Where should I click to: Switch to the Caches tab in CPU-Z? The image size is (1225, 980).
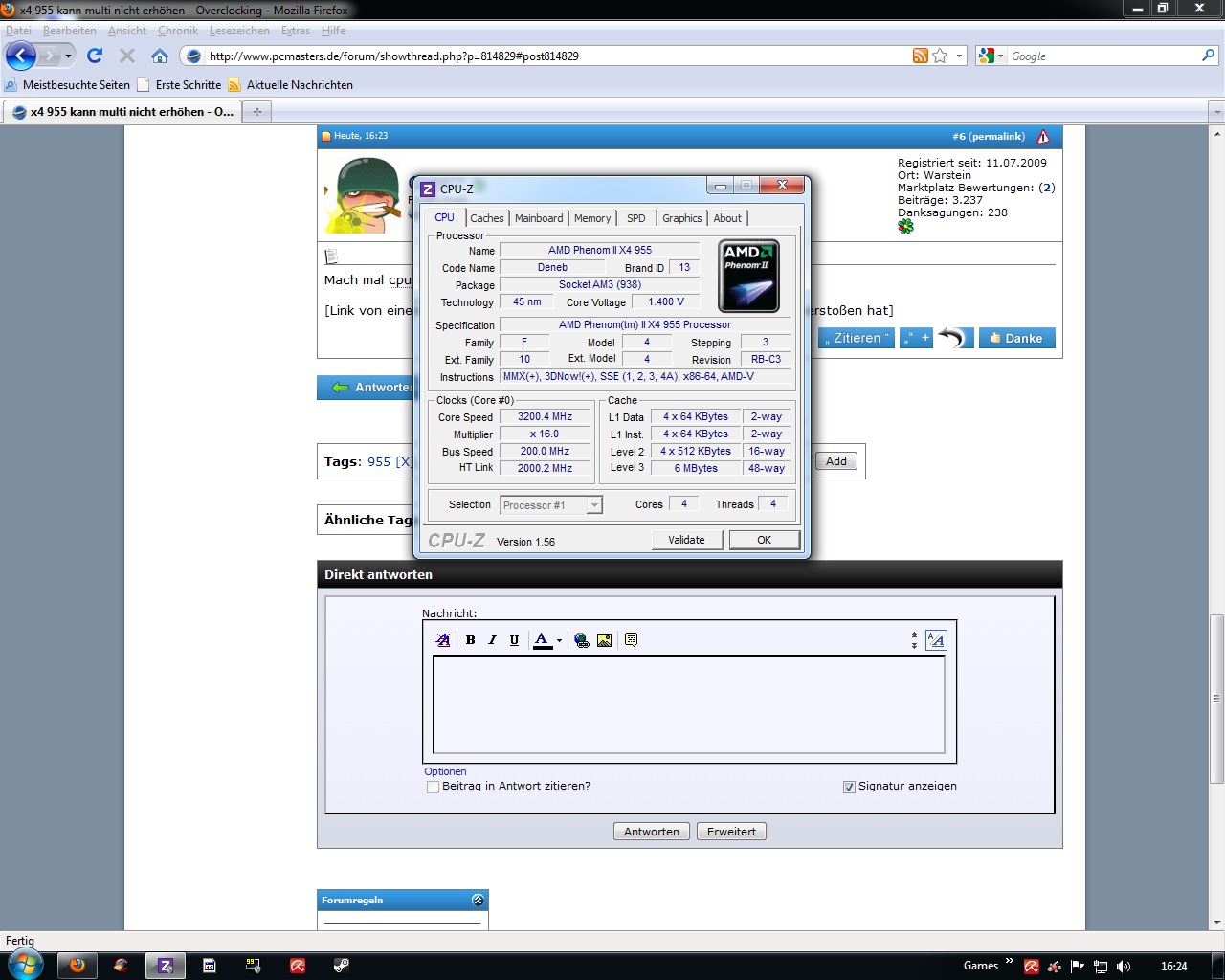click(486, 218)
